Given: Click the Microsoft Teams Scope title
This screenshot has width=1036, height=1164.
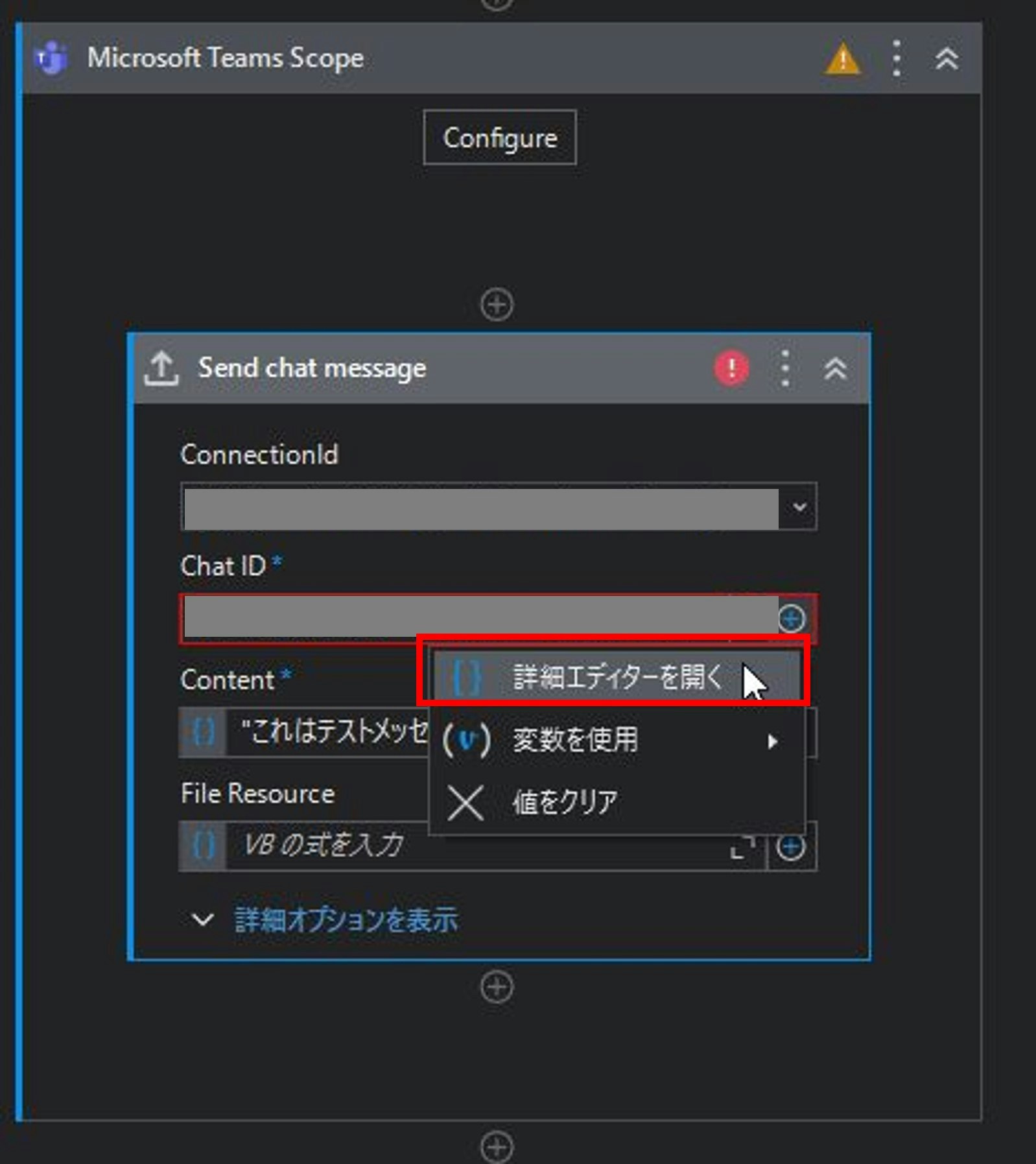Looking at the screenshot, I should tap(226, 58).
